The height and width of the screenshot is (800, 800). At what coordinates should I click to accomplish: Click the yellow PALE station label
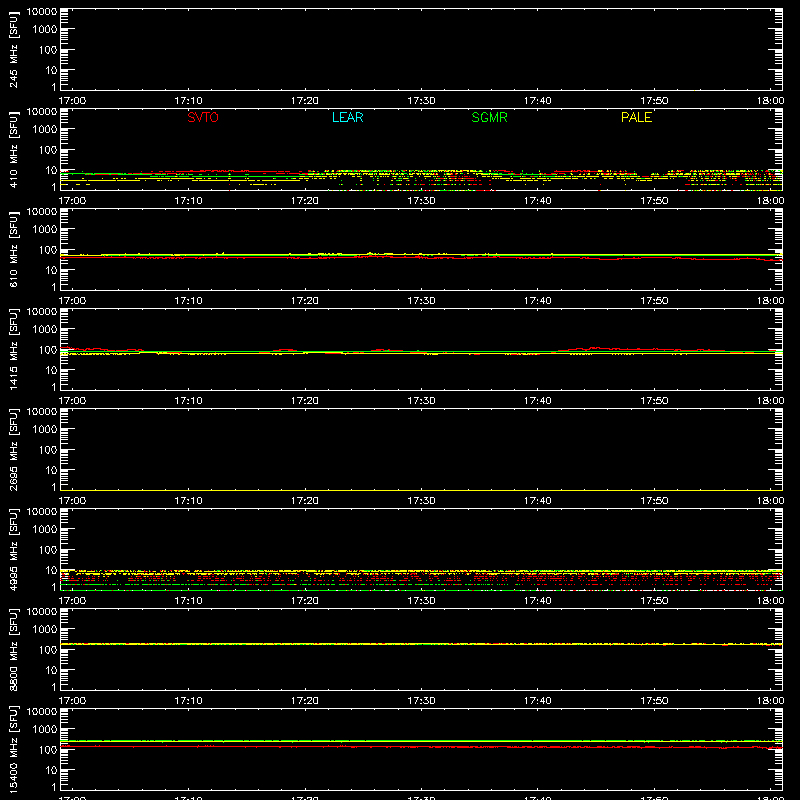[x=636, y=117]
